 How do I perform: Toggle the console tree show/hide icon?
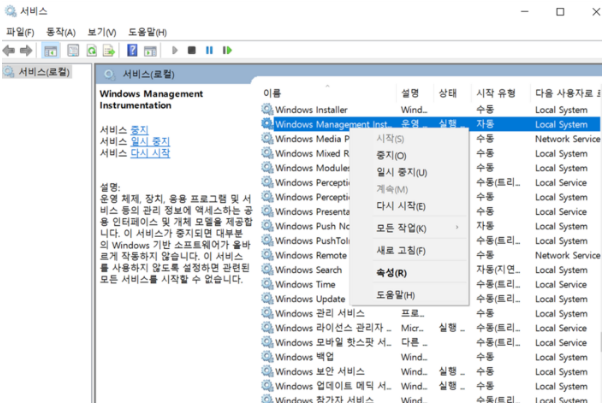pos(51,51)
